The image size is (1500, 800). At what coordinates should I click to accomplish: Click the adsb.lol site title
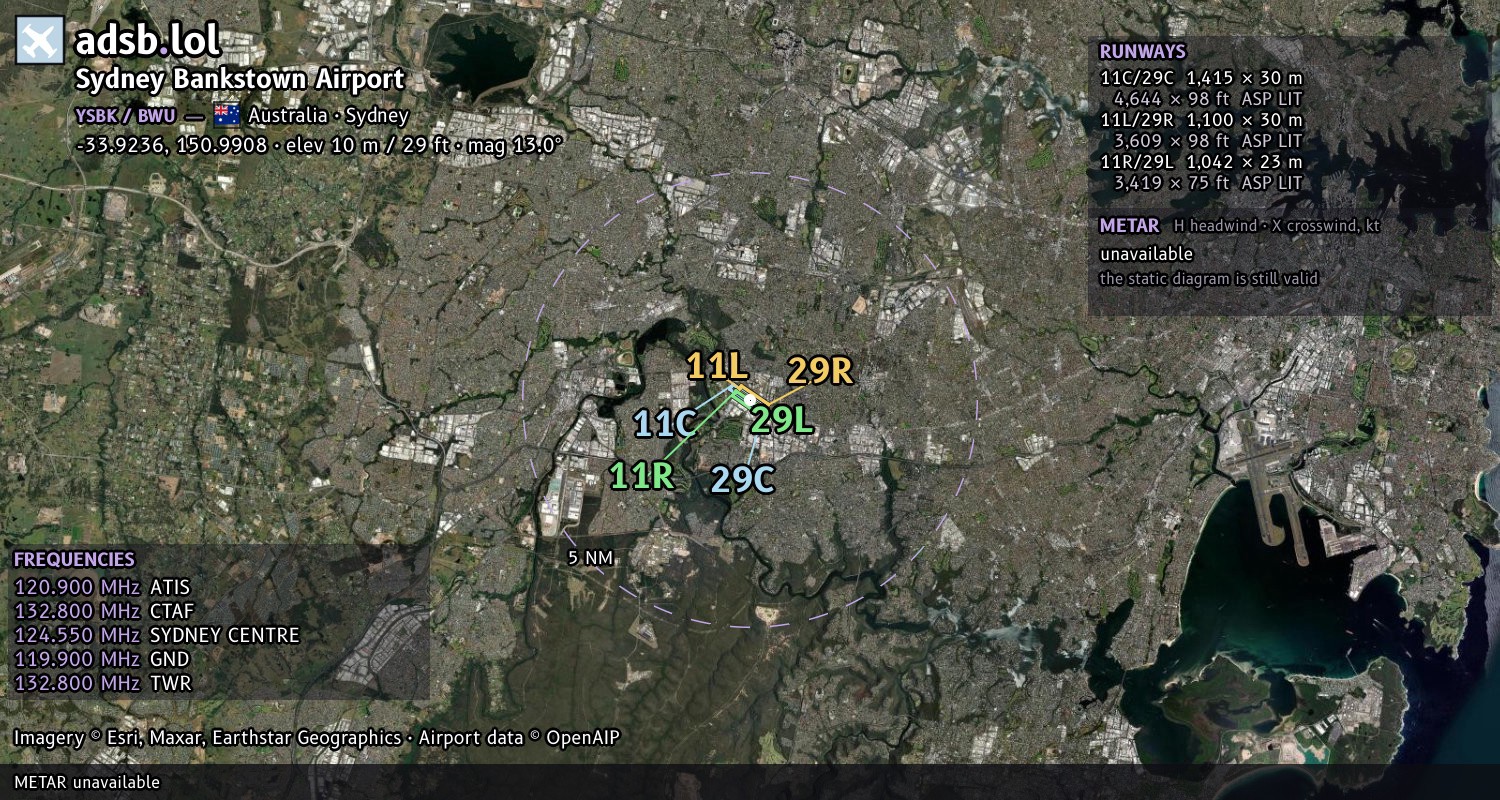click(147, 41)
